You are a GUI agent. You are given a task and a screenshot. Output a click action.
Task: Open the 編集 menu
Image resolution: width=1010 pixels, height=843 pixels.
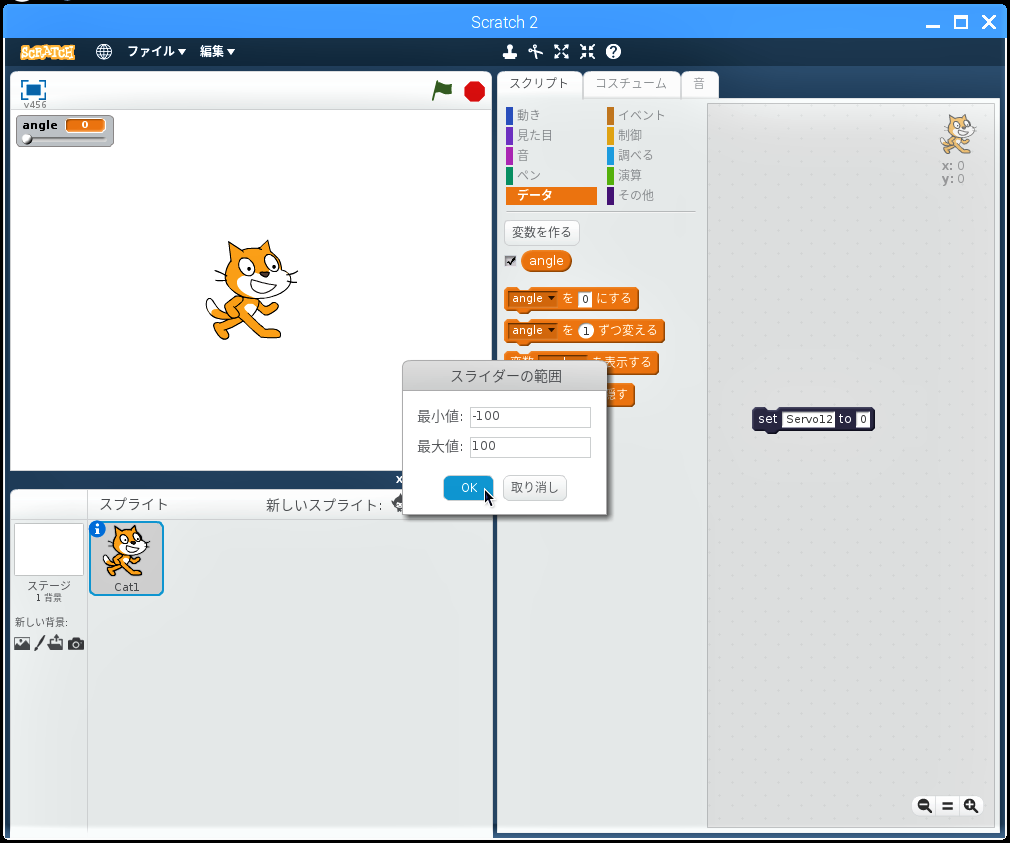point(217,52)
